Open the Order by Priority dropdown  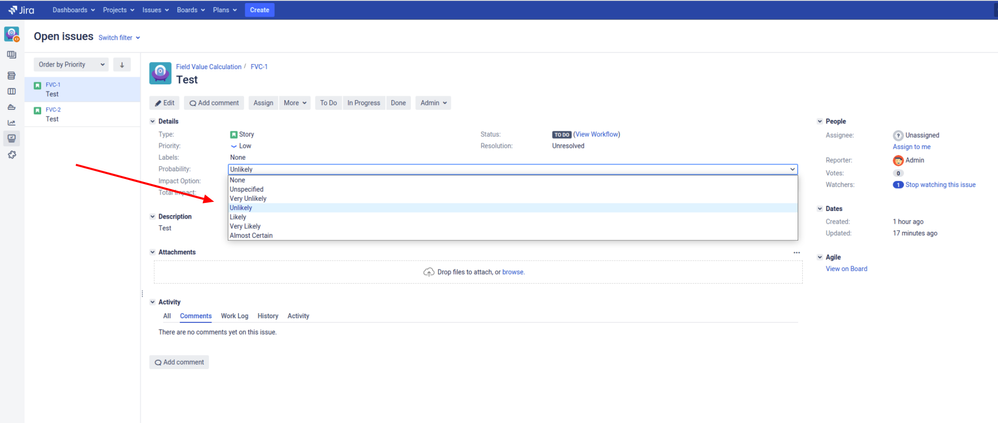[71, 64]
